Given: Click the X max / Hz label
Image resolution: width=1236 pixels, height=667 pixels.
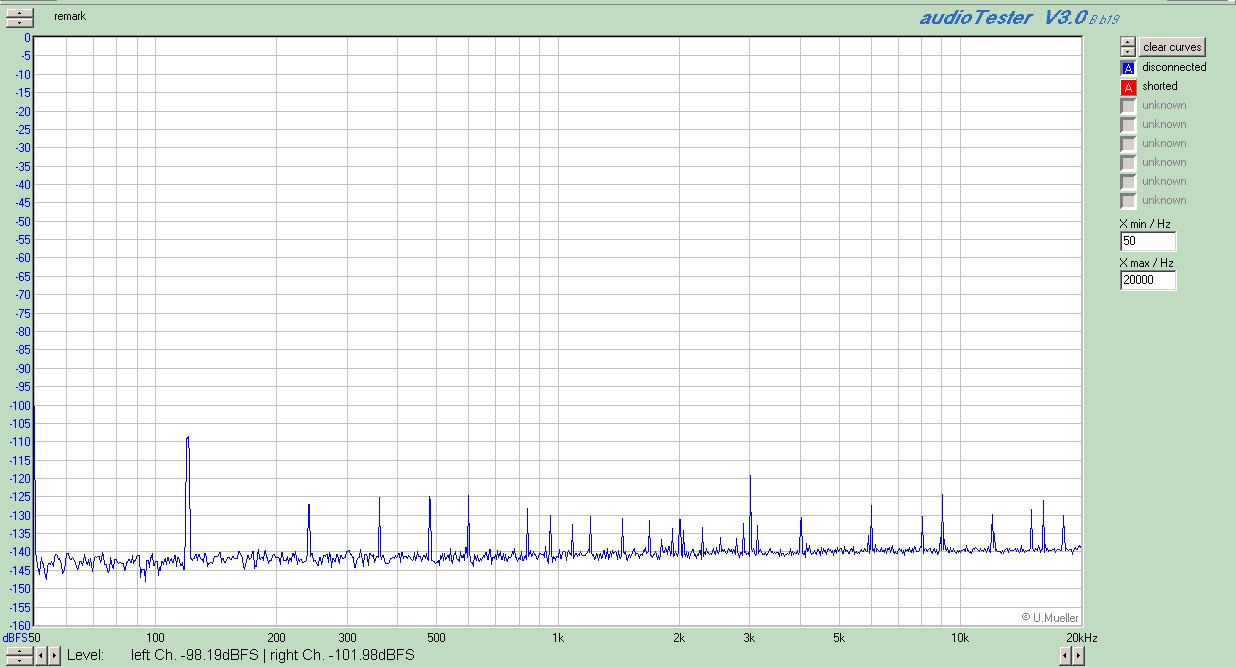Looking at the screenshot, I should tap(1147, 262).
